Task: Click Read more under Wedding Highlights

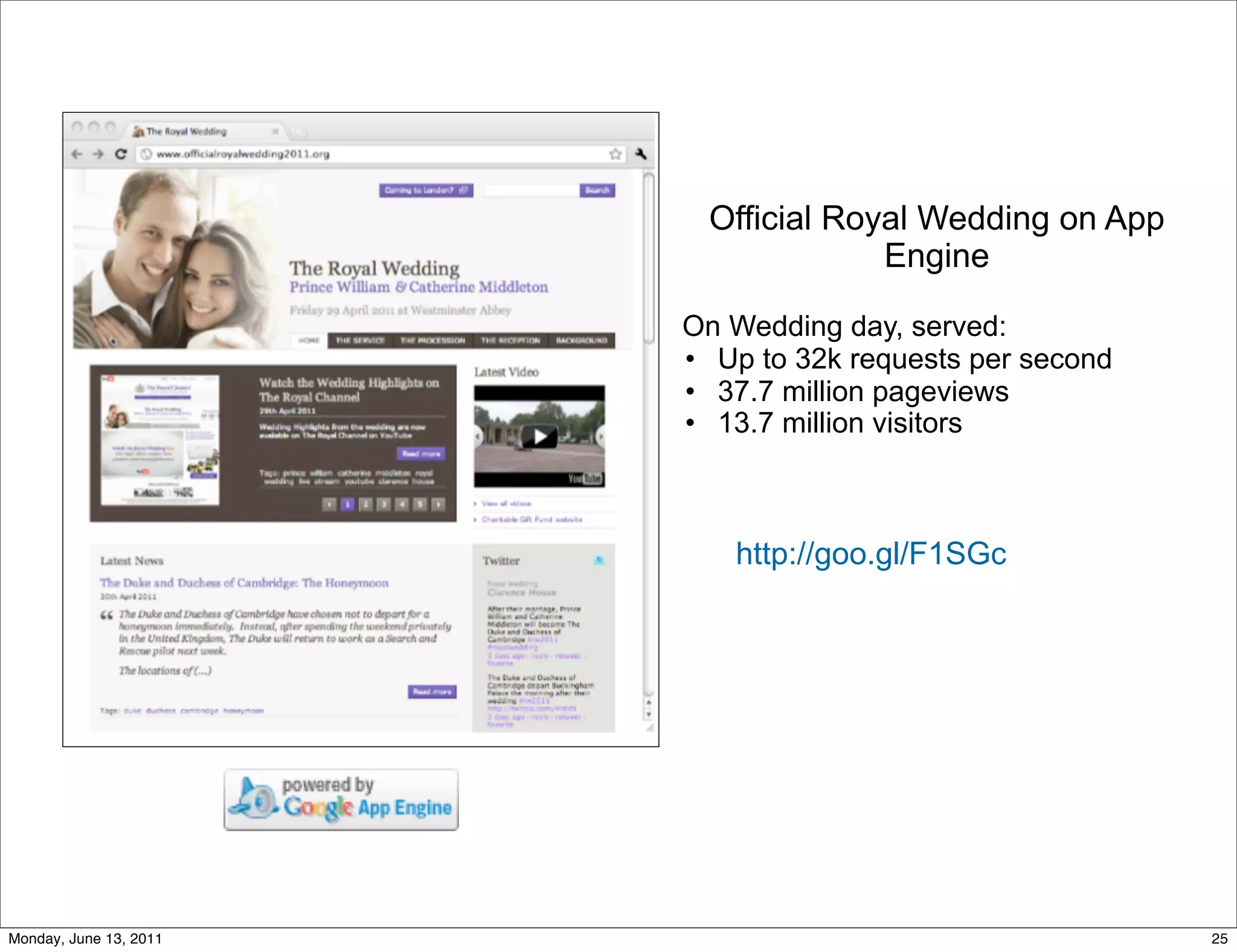Action: click(421, 454)
